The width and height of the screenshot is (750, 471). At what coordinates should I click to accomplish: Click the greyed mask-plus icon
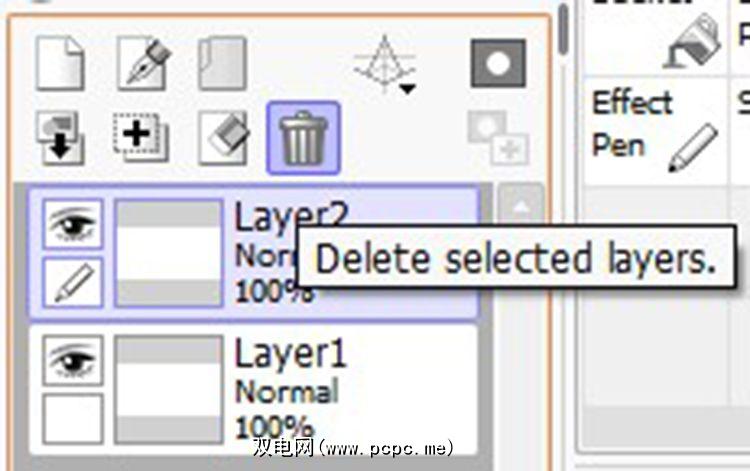497,138
